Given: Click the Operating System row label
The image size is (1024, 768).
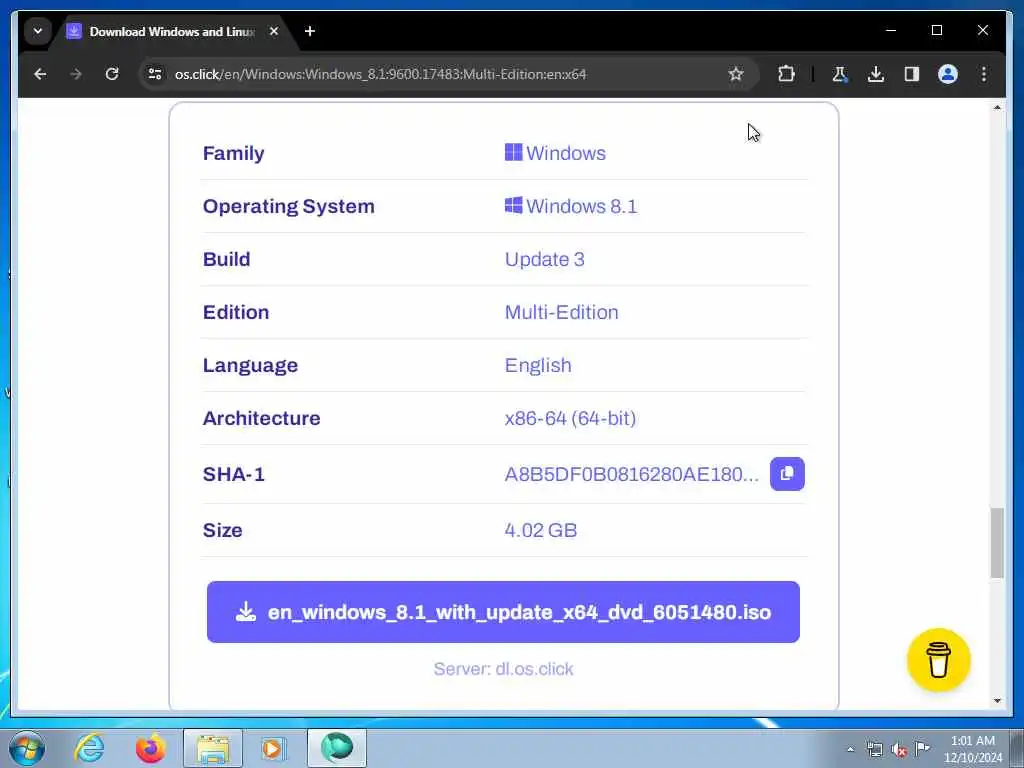Looking at the screenshot, I should click(x=289, y=206).
